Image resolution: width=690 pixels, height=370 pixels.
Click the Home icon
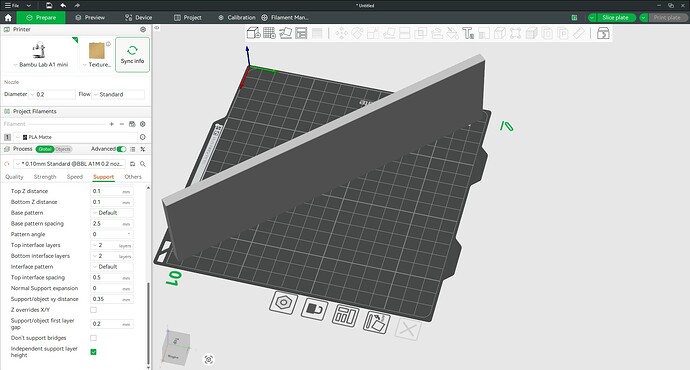8,18
